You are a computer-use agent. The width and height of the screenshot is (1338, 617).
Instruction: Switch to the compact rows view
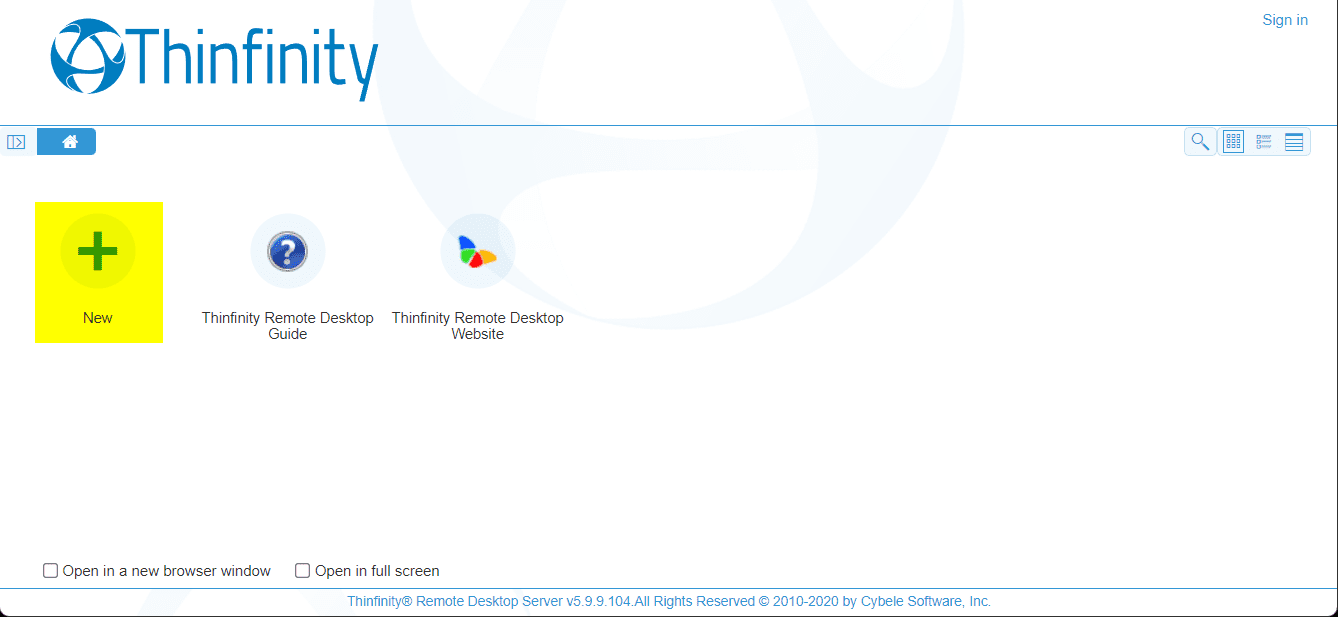[x=1294, y=142]
